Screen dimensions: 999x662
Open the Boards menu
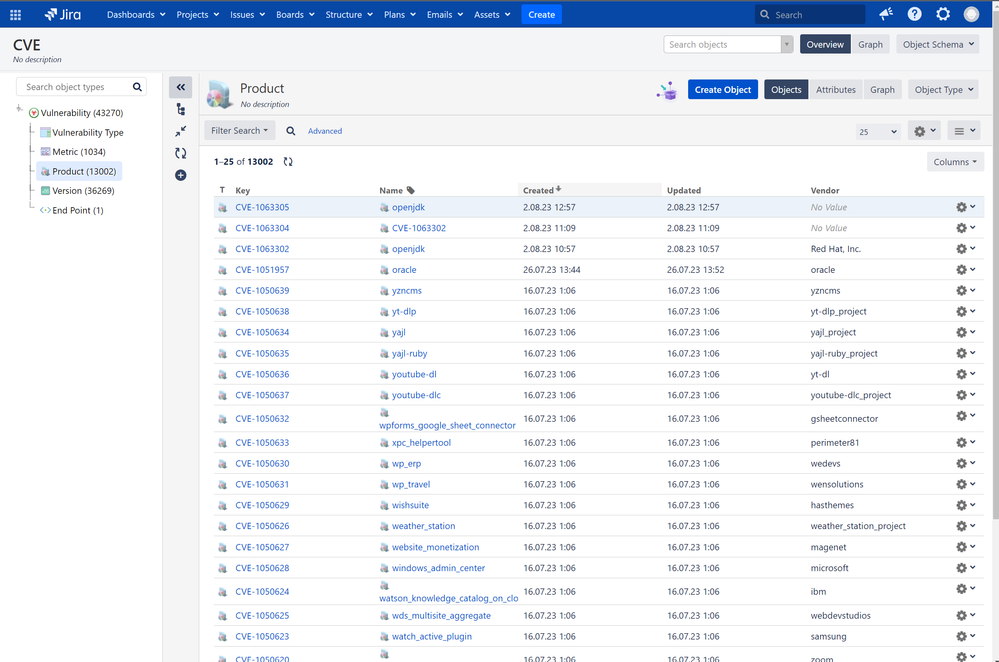click(295, 15)
